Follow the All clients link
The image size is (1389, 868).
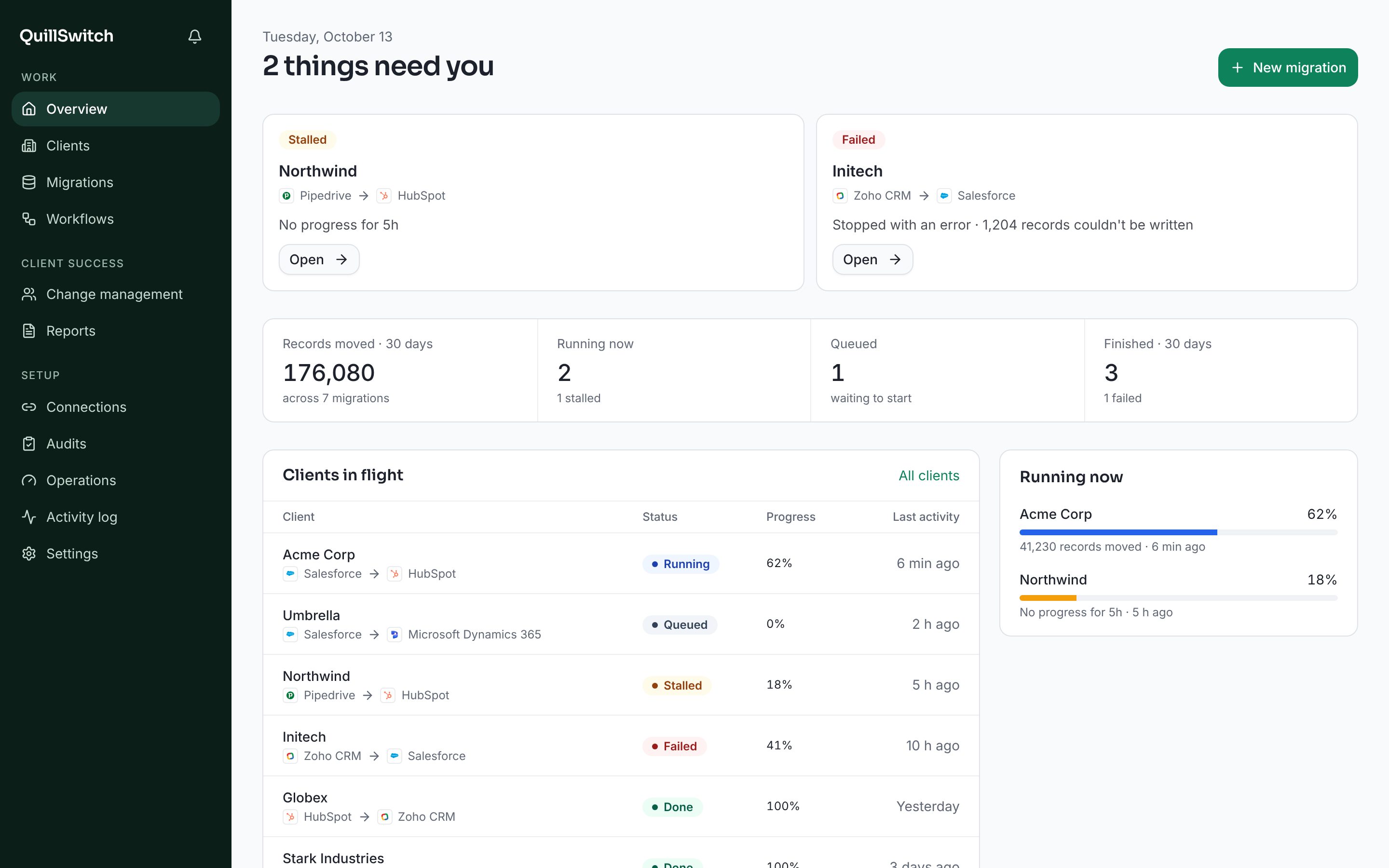[929, 475]
